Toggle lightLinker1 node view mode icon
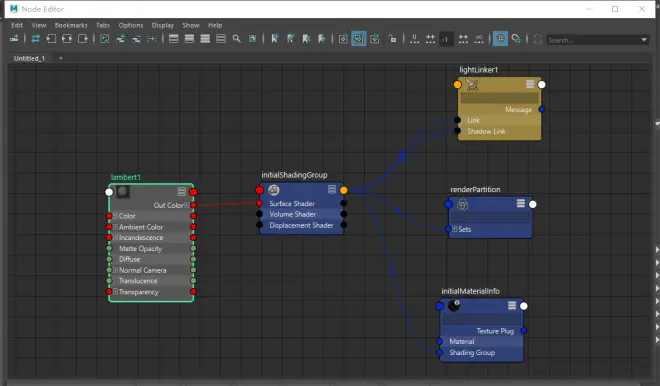The height and width of the screenshot is (386, 660). [x=530, y=84]
